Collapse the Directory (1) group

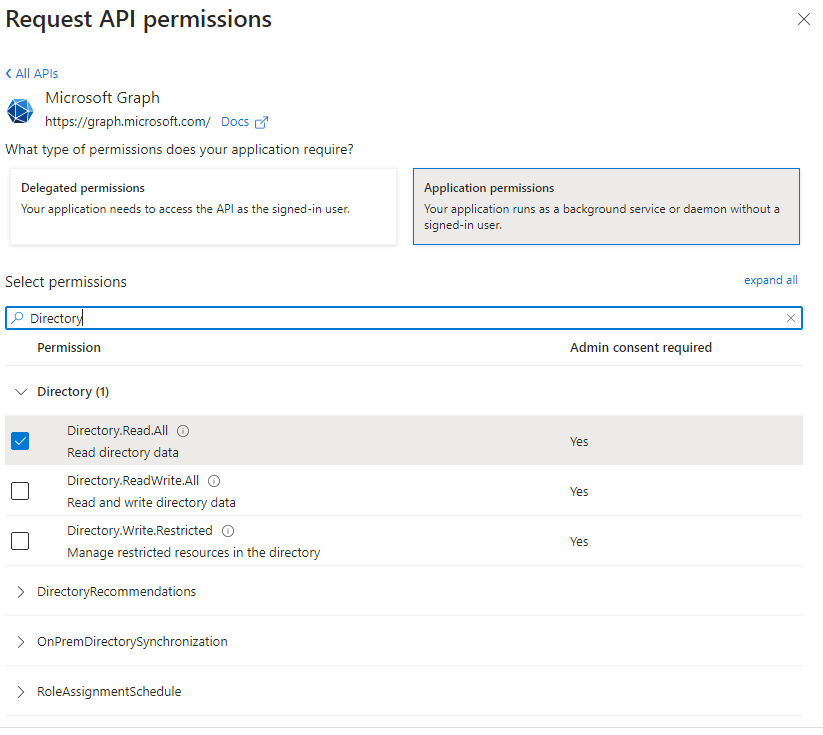[21, 392]
